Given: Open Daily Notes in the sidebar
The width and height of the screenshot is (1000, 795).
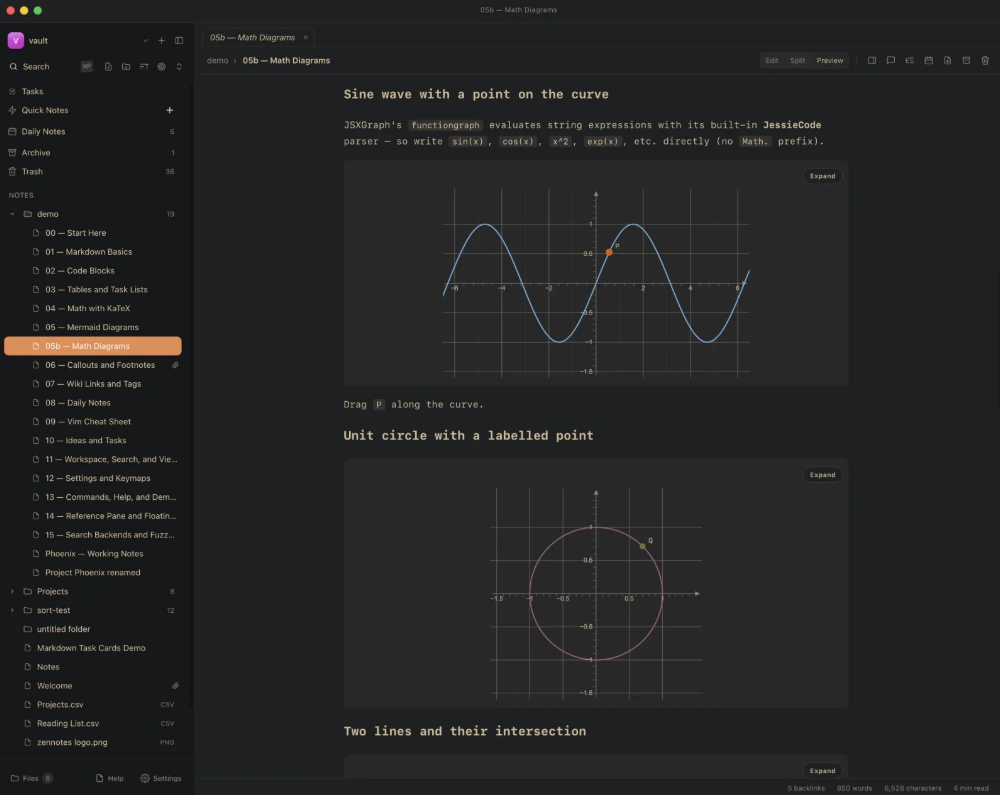Looking at the screenshot, I should 92,131.
